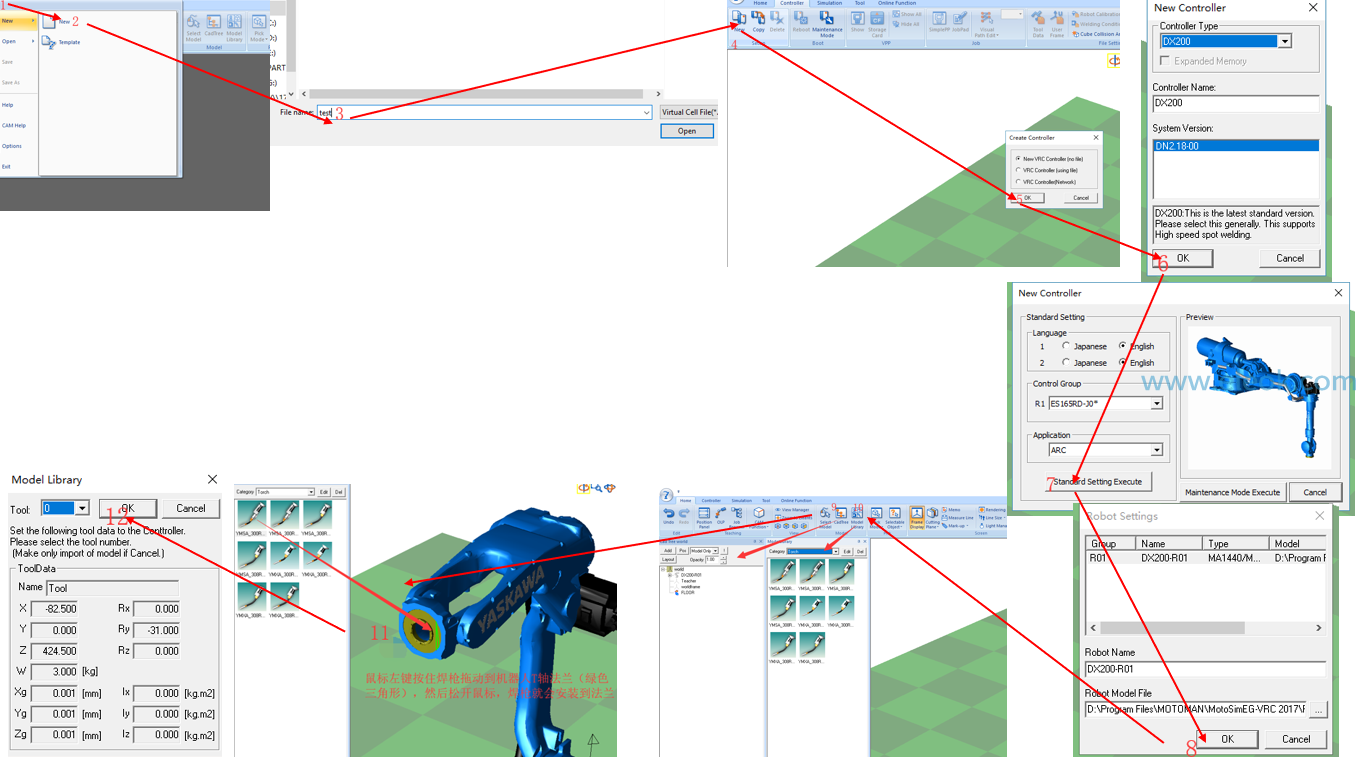The width and height of the screenshot is (1359, 757).
Task: Open the View Manager
Action: (792, 510)
